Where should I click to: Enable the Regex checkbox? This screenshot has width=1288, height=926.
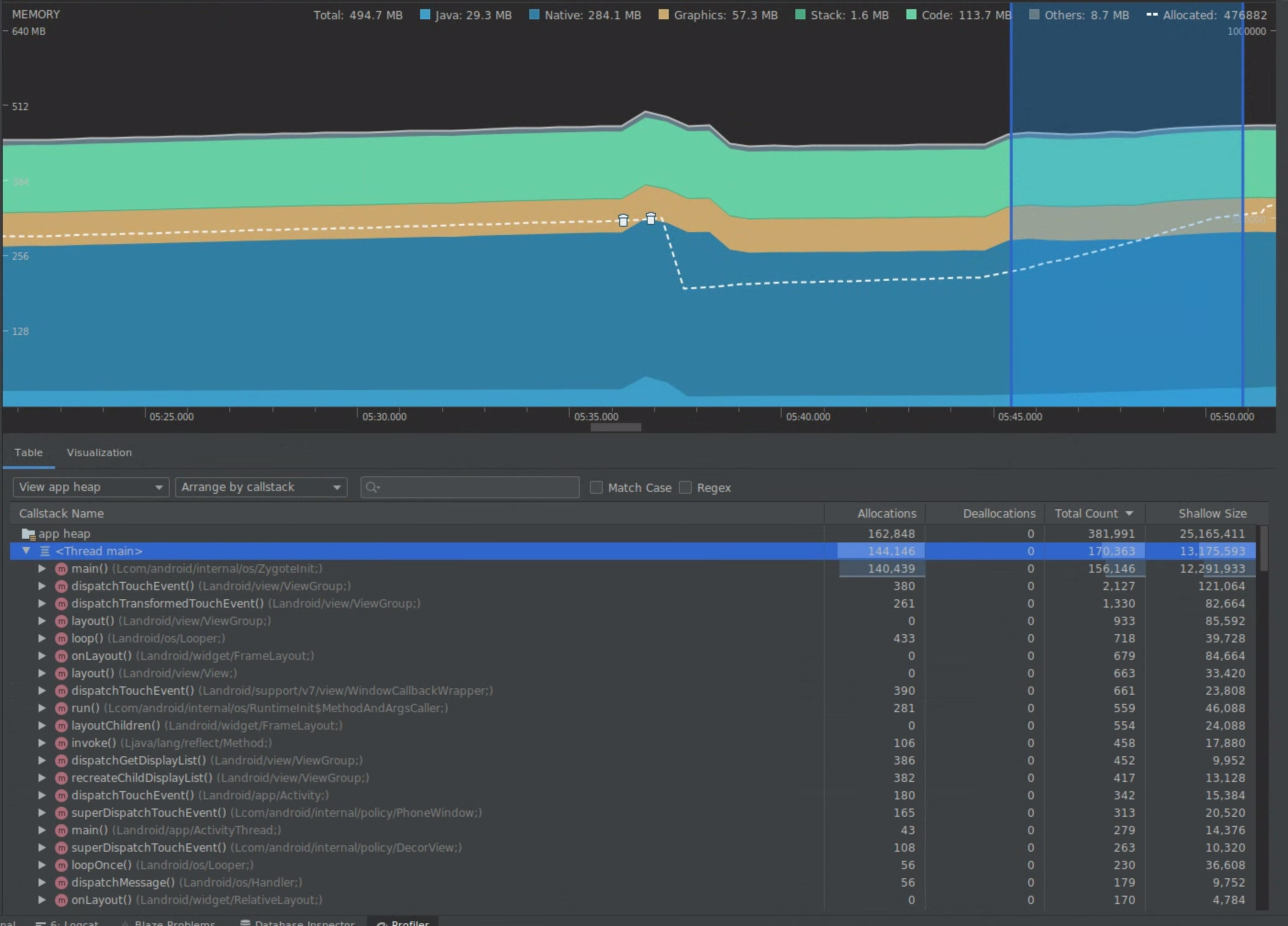pyautogui.click(x=686, y=487)
